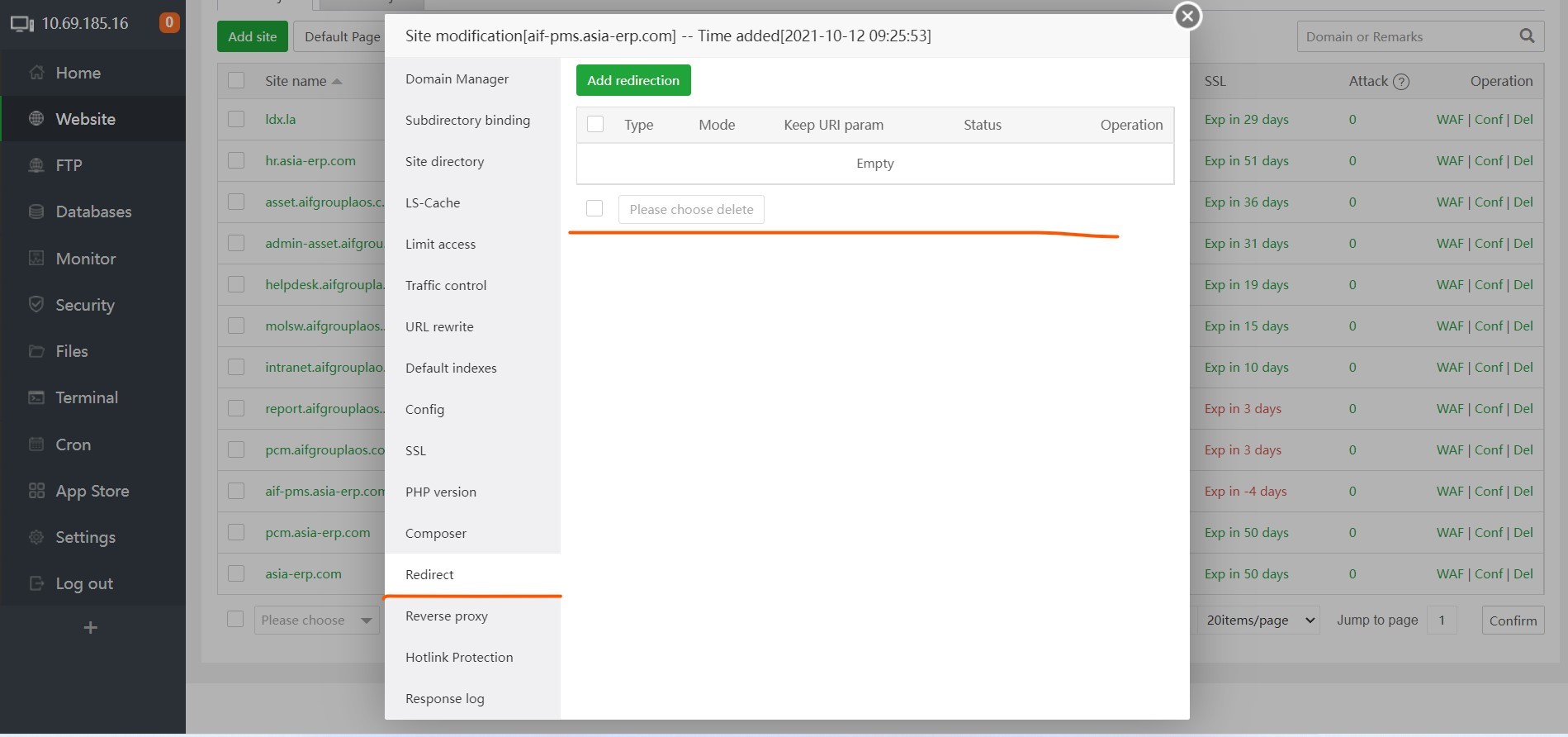Open the Please choose batch dropdown

pyautogui.click(x=316, y=620)
